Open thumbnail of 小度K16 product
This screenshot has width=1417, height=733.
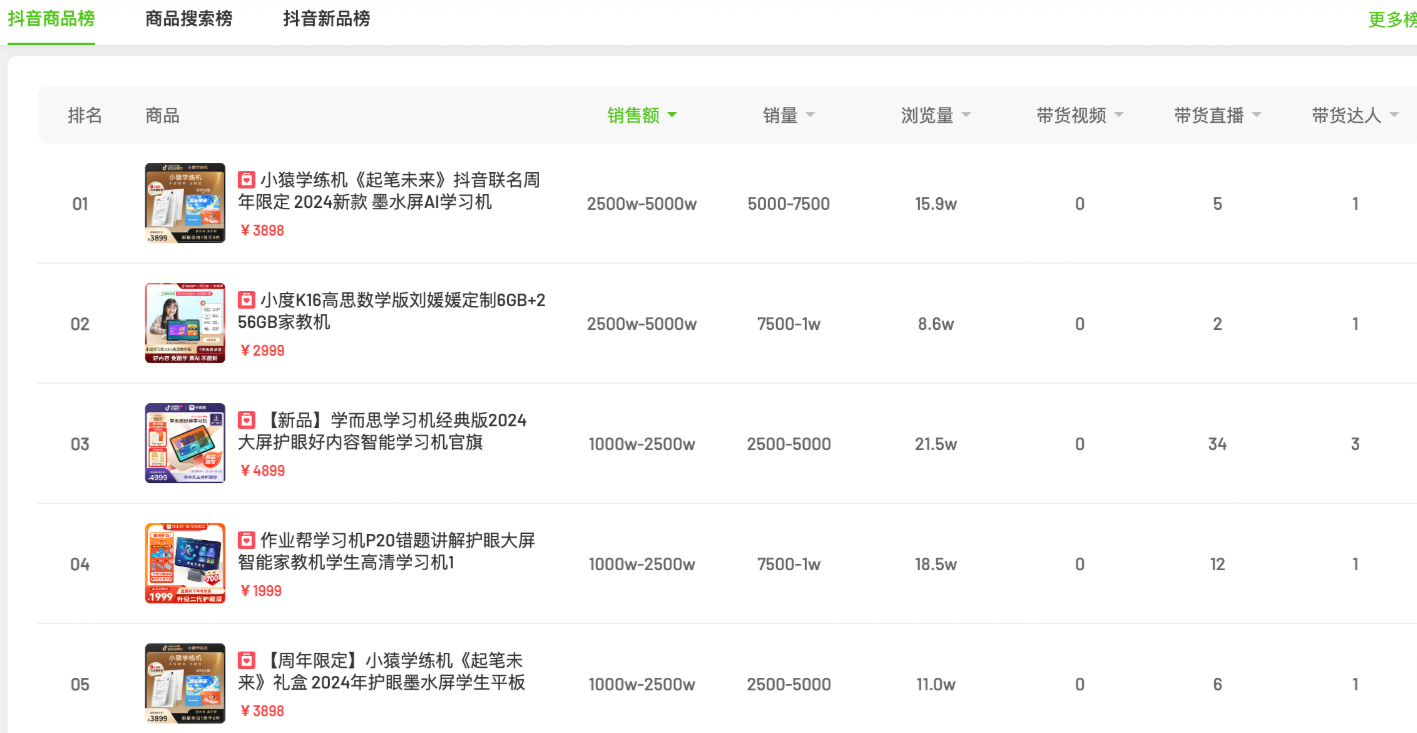(x=185, y=323)
